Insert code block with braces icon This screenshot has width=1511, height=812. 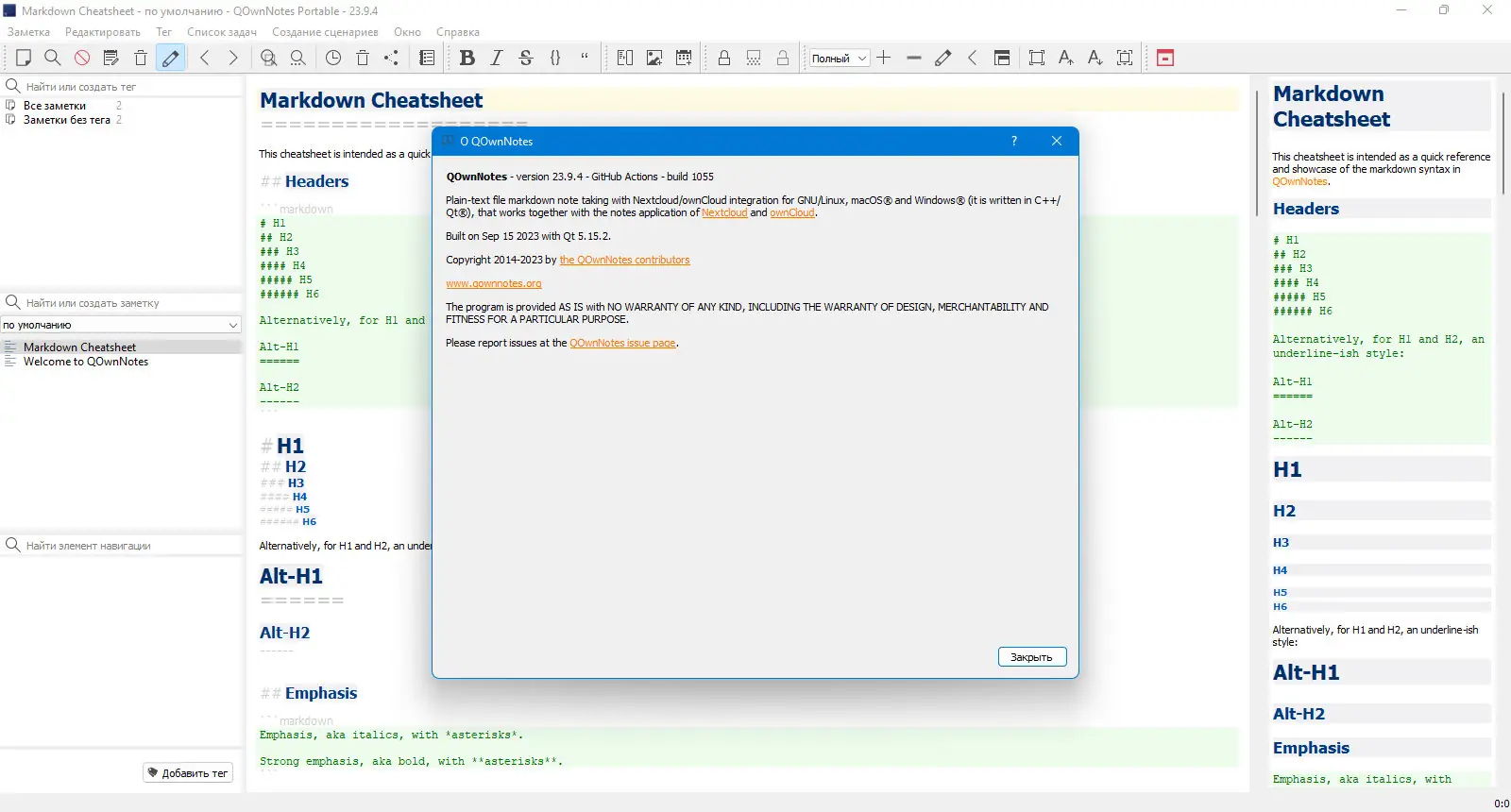555,59
